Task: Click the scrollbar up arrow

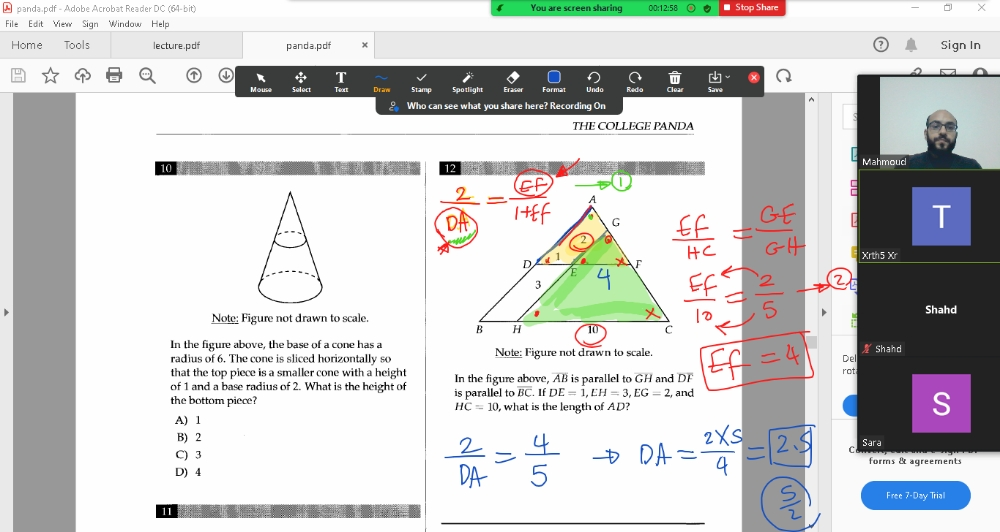Action: click(811, 100)
